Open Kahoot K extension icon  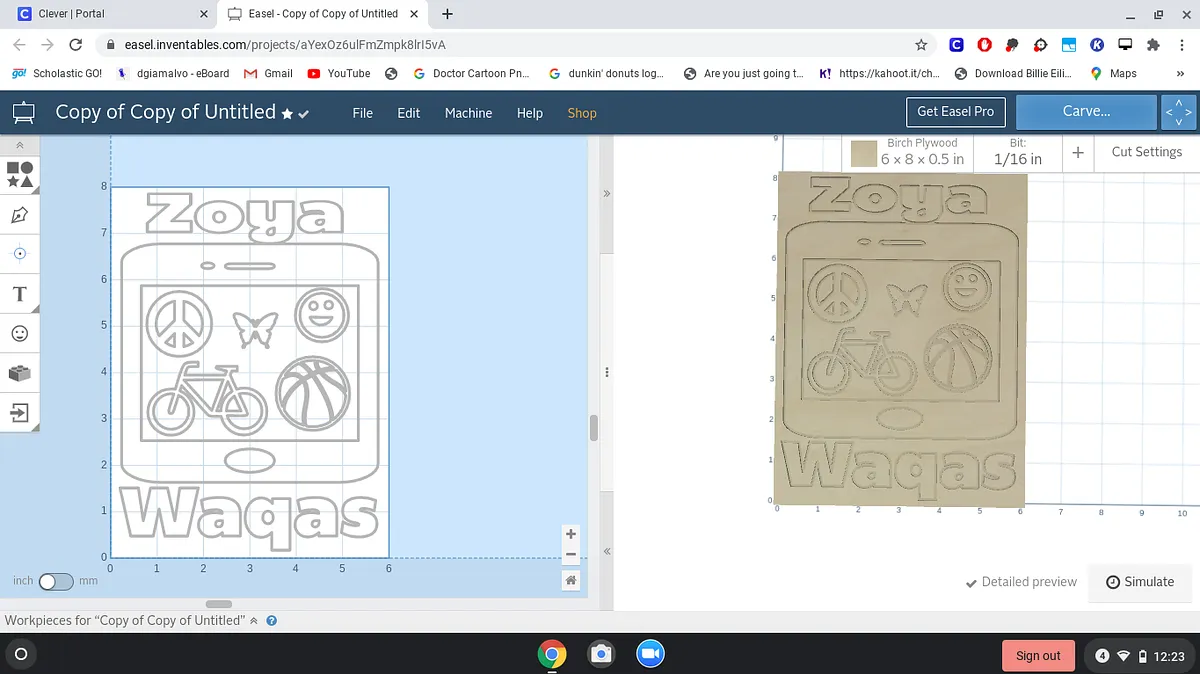coord(1096,45)
